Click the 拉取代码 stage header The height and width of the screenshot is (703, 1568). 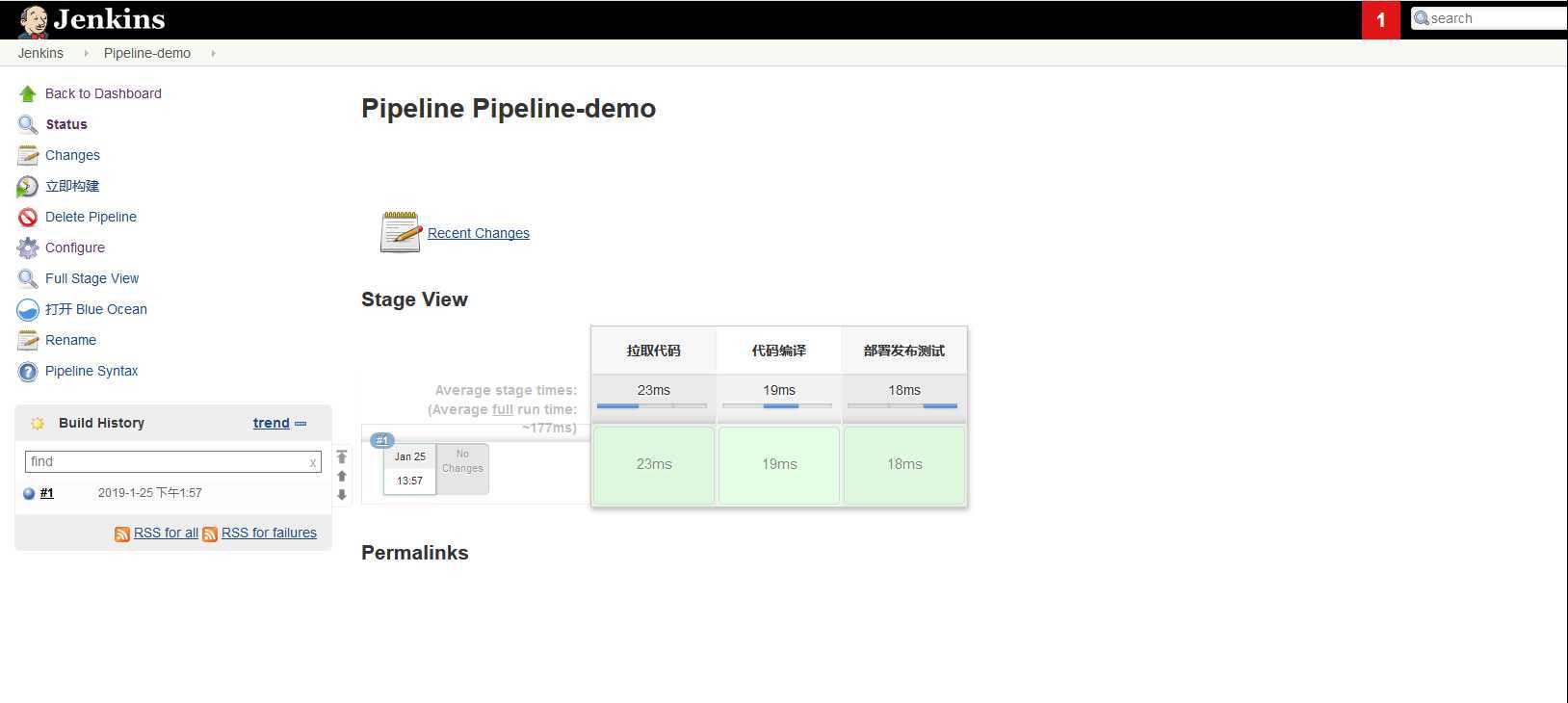tap(654, 351)
